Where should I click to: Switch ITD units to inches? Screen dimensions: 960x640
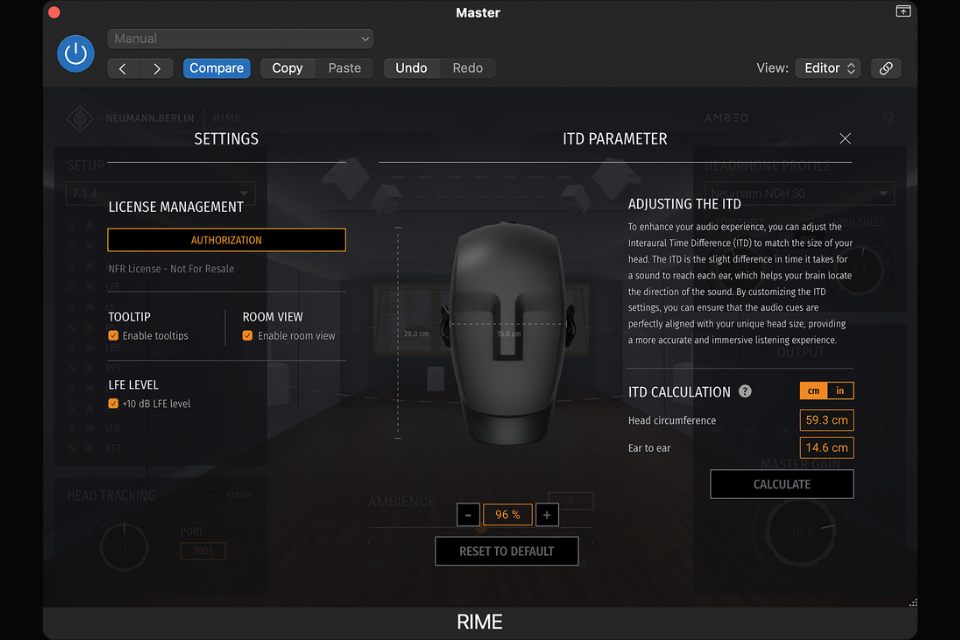tap(840, 391)
